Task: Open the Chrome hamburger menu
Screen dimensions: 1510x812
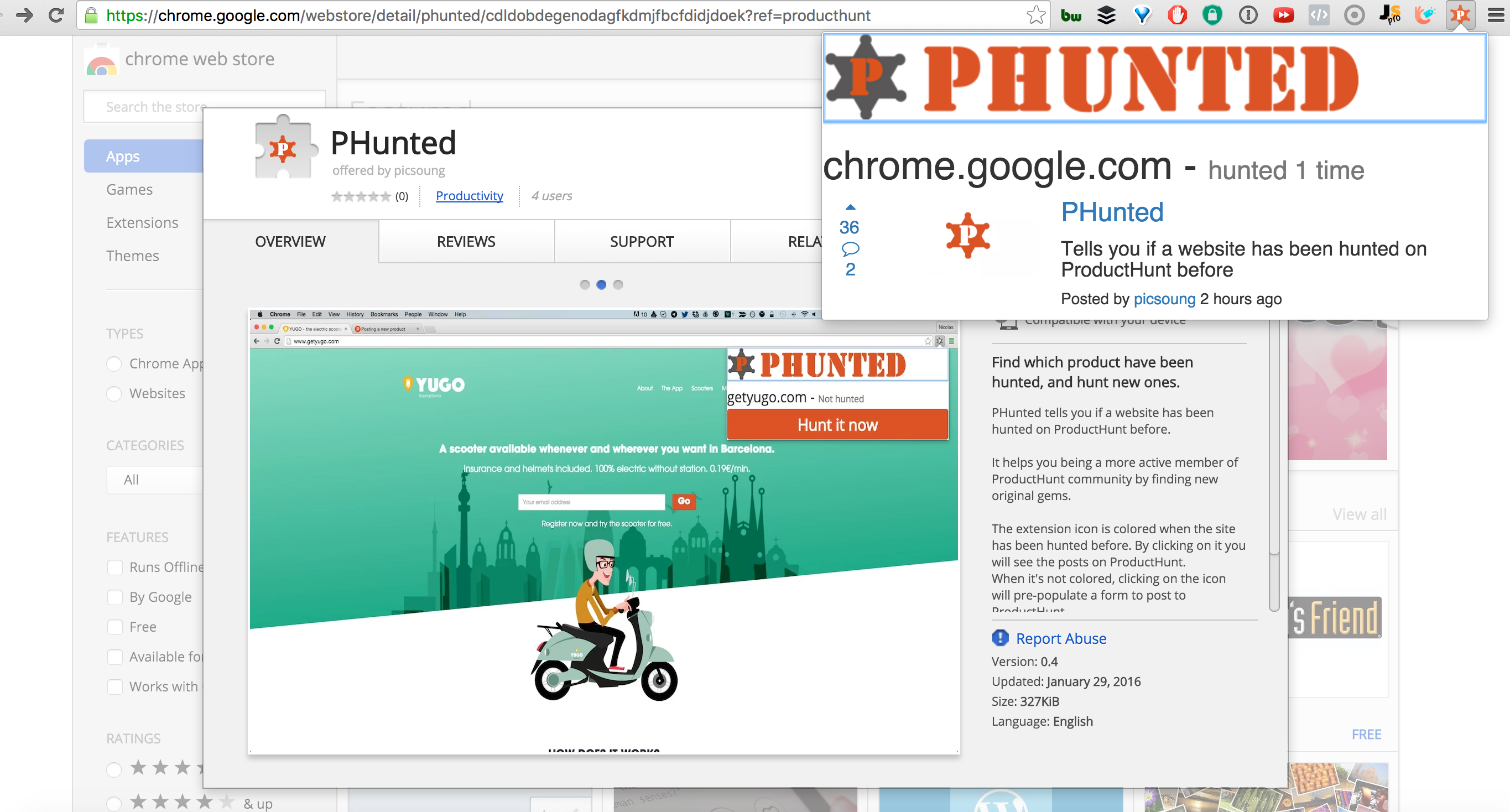Action: pyautogui.click(x=1496, y=14)
